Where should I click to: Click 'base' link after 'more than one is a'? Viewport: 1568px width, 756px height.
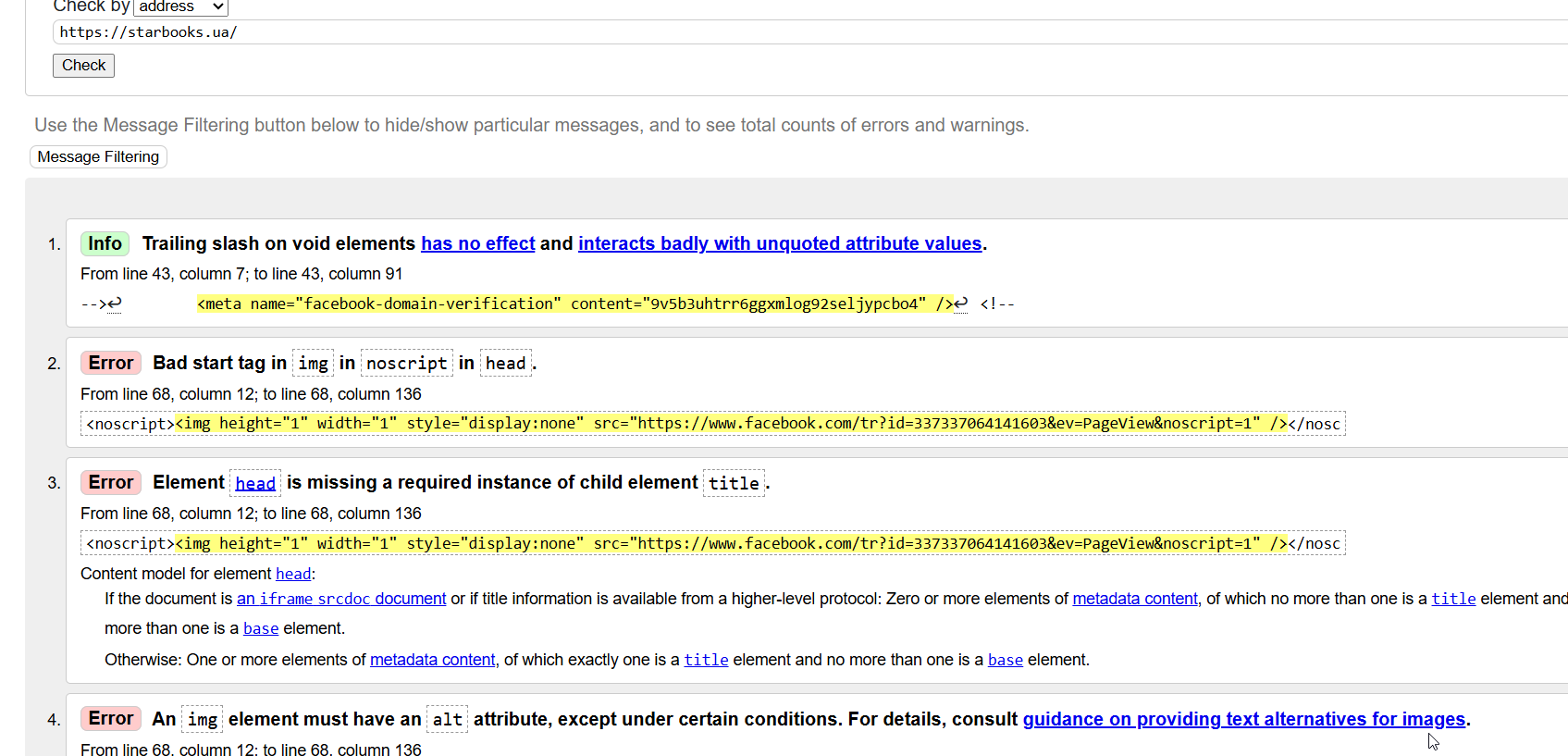261,628
